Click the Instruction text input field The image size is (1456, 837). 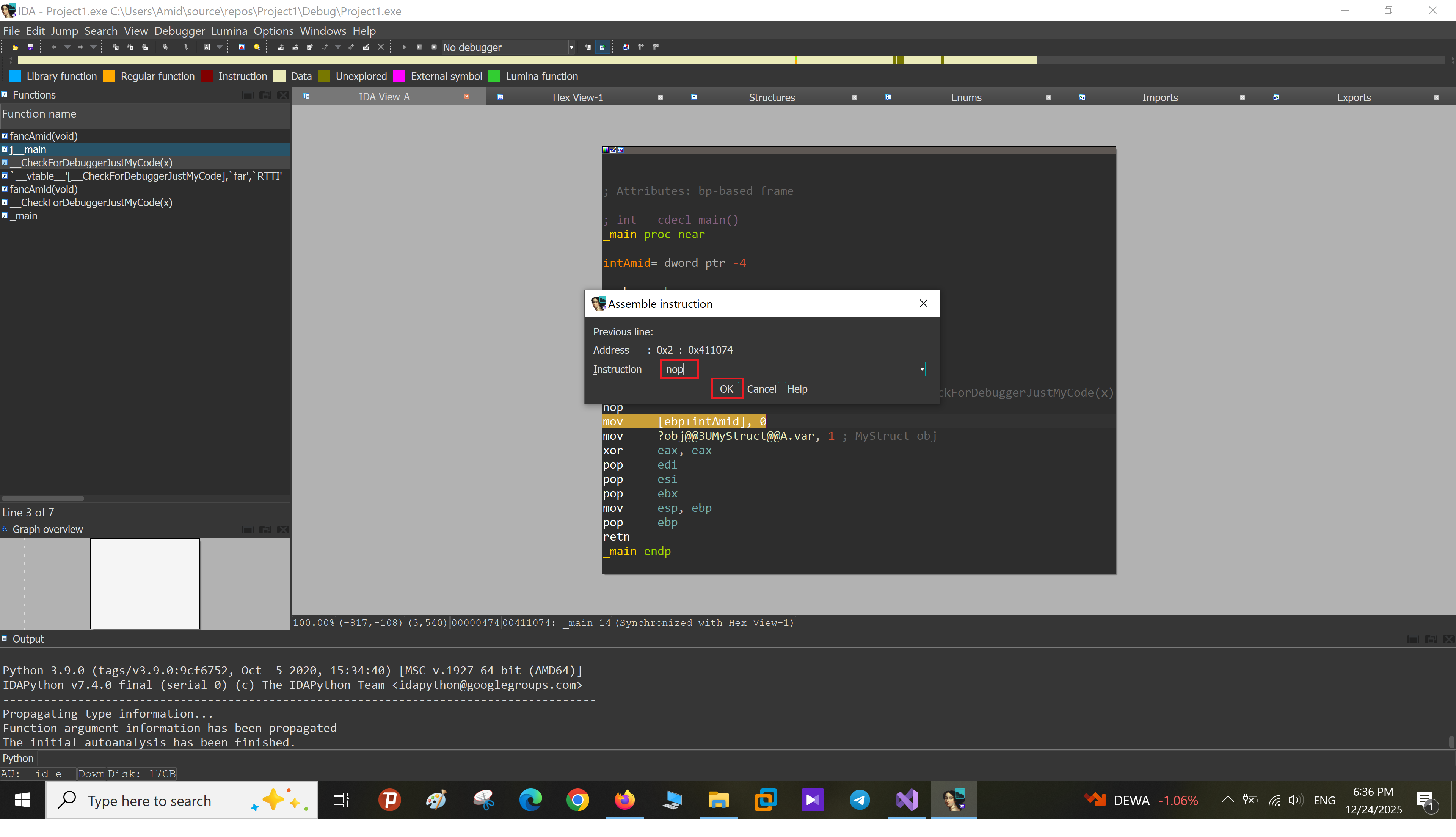[793, 369]
